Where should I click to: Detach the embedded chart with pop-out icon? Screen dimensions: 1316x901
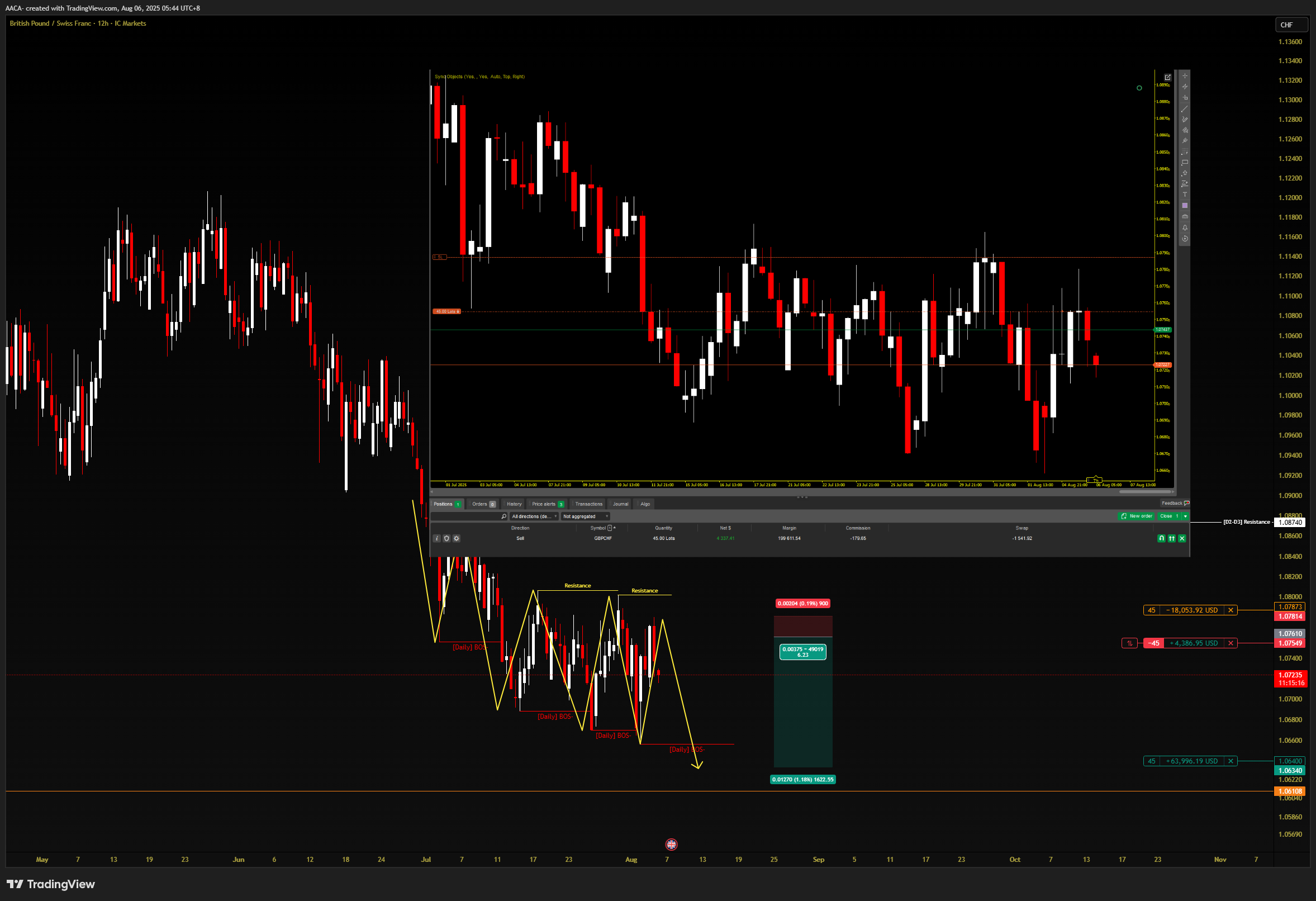1168,77
